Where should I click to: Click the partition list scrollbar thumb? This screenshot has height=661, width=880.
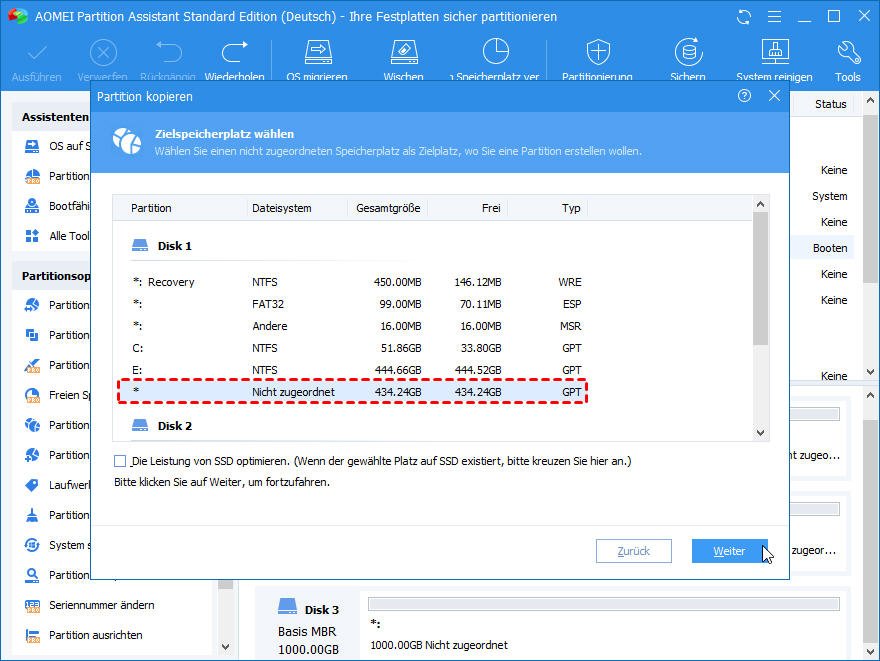click(x=760, y=278)
